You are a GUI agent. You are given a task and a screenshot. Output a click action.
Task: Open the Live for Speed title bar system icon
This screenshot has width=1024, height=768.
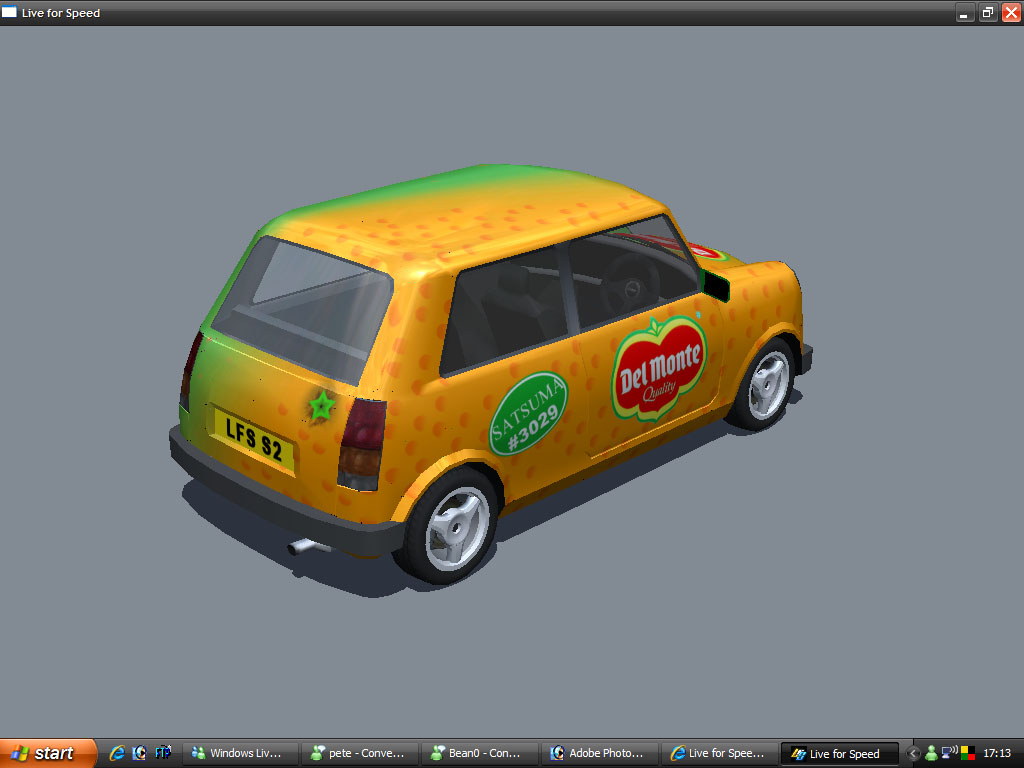[9, 12]
